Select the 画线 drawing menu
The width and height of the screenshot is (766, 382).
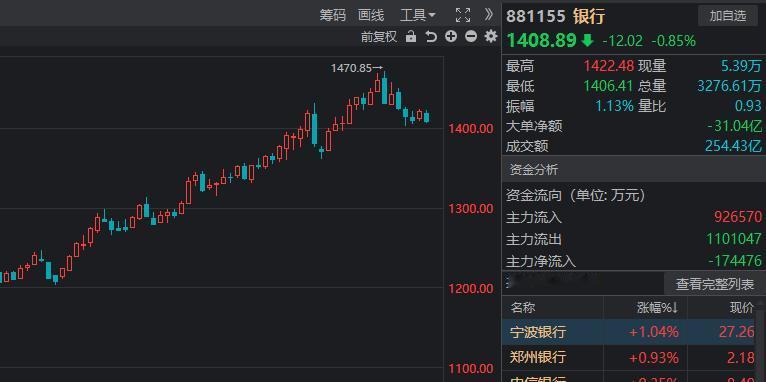[x=371, y=16]
